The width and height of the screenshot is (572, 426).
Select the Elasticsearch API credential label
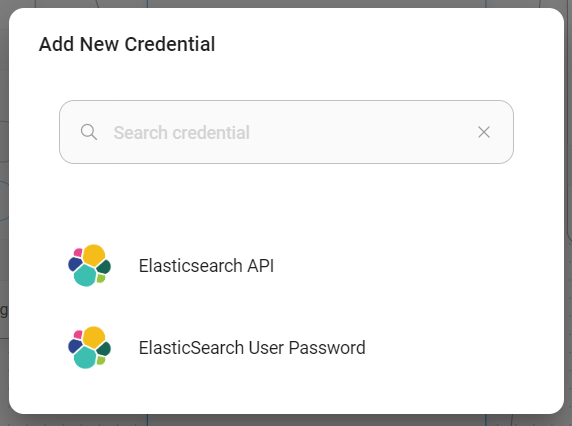coord(206,266)
